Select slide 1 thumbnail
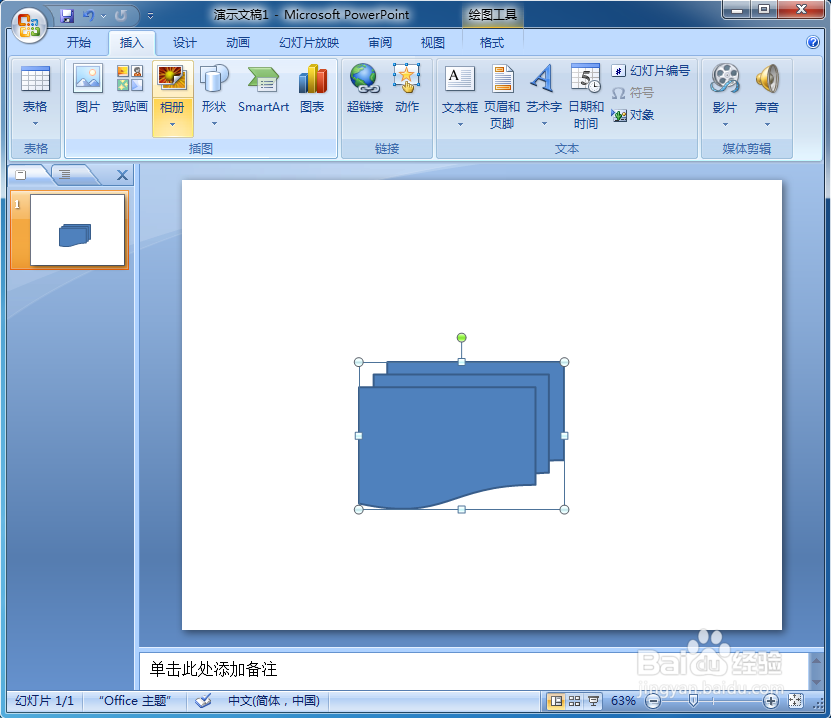Viewport: 831px width, 718px height. [77, 229]
